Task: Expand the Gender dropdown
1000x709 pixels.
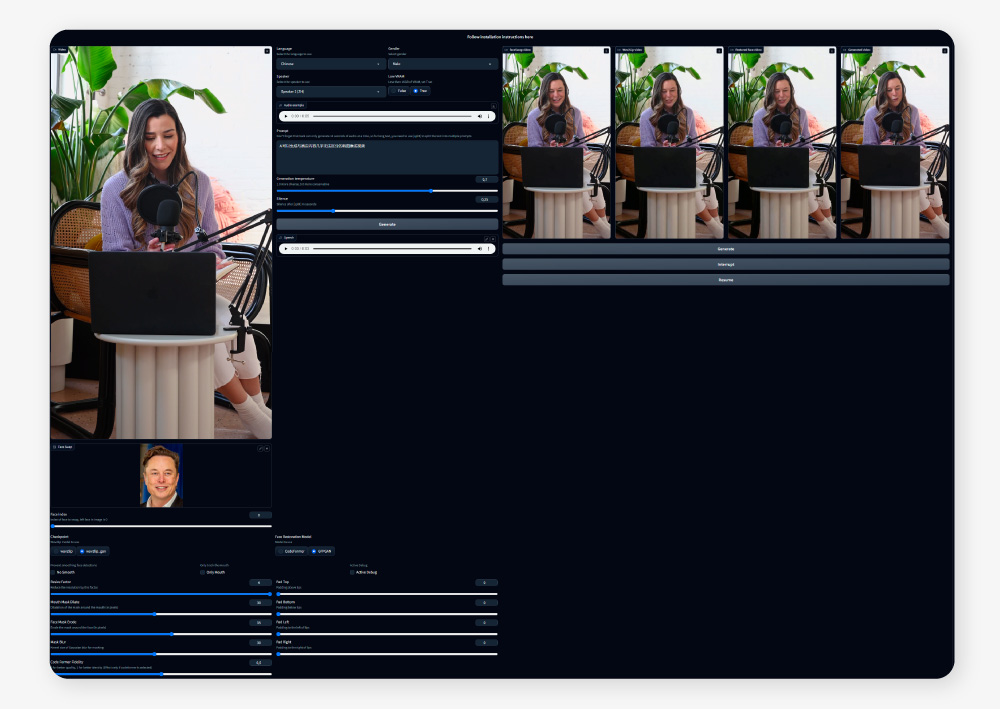Action: point(442,64)
